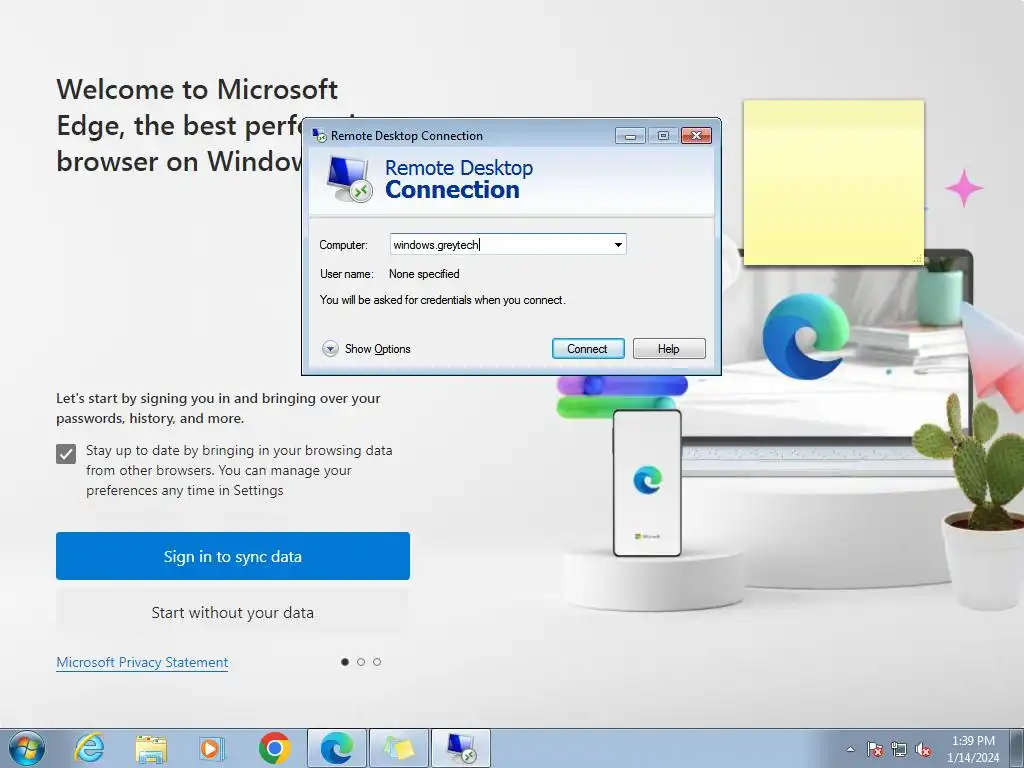Image resolution: width=1024 pixels, height=768 pixels.
Task: Click the Remote Desktop maximize button
Action: pos(663,136)
